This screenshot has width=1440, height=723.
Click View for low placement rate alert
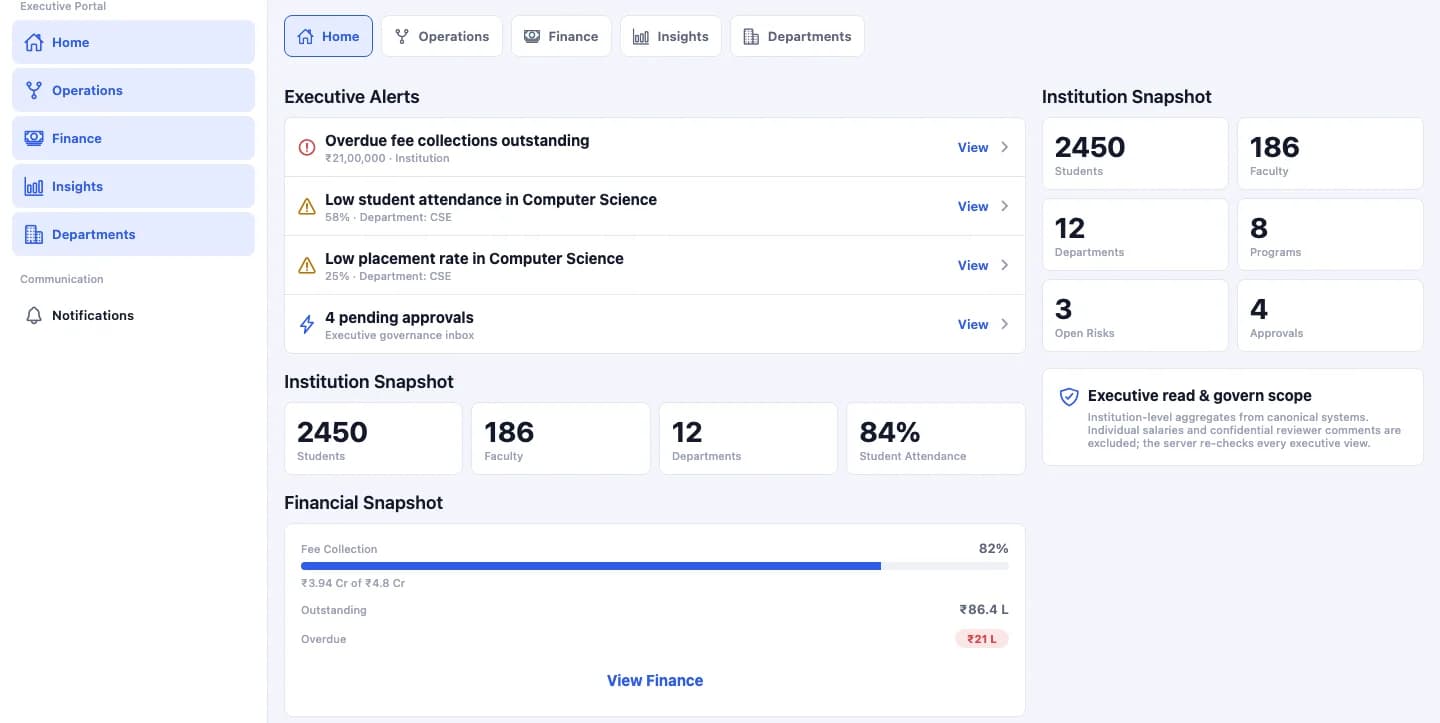(973, 265)
